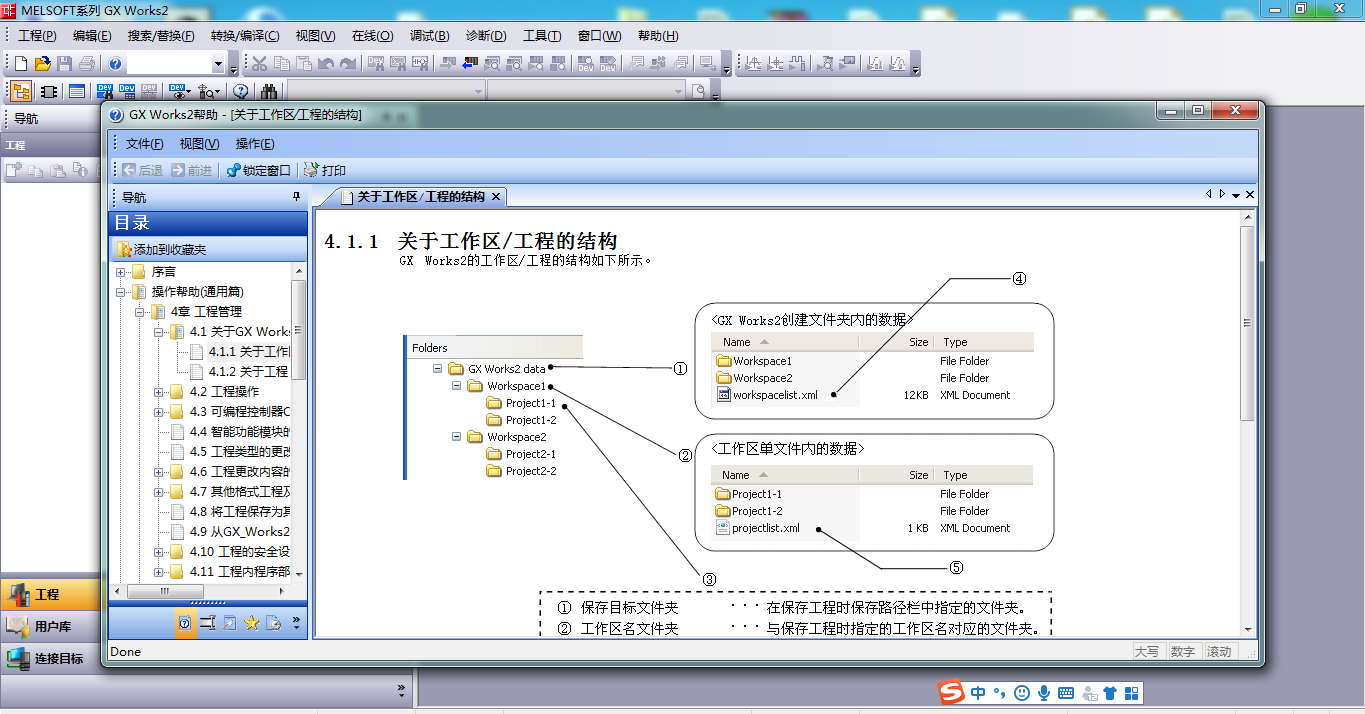Expand the 序言 tree node
1365x714 pixels.
(121, 272)
